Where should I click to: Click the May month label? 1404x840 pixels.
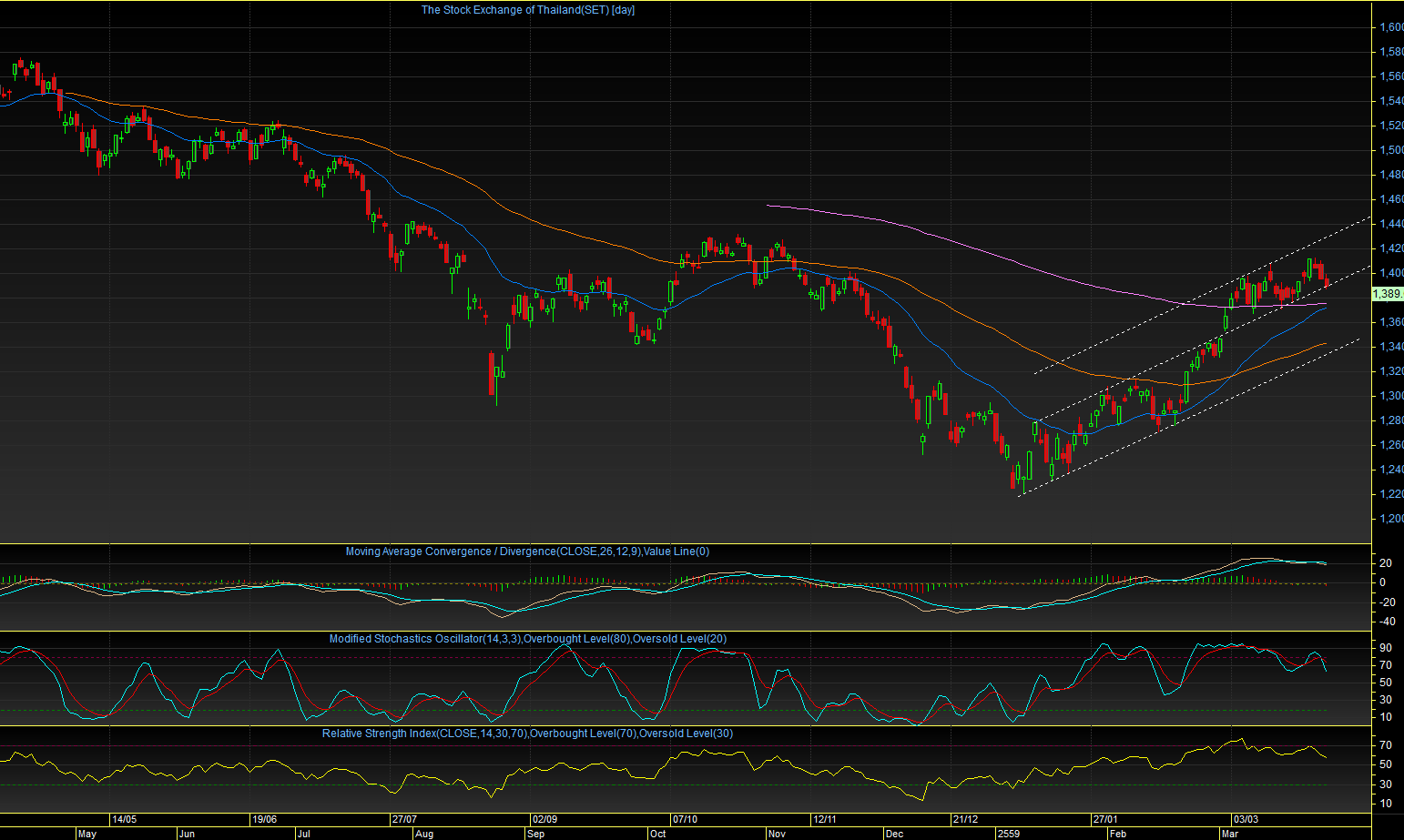click(x=87, y=834)
